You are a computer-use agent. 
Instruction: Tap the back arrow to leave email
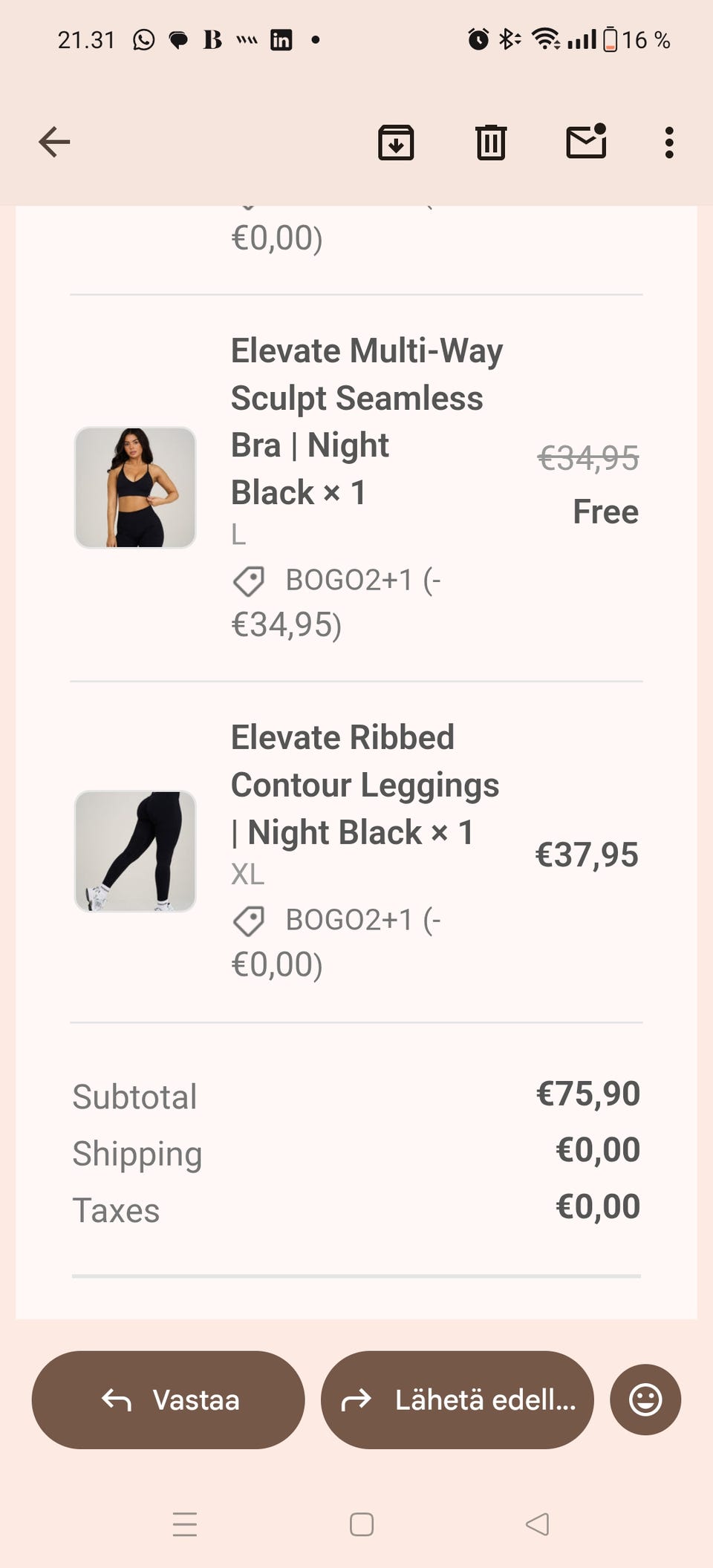54,142
